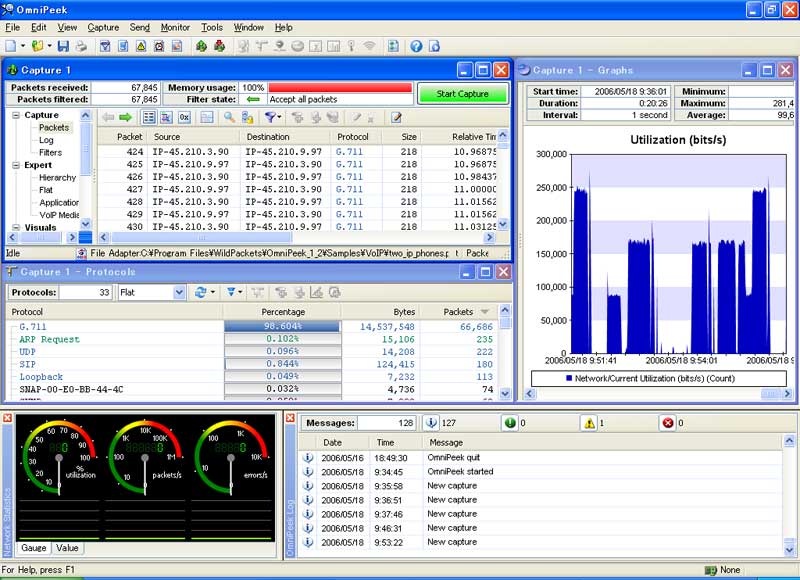Click the Print icon in main toolbar
The image size is (800, 580).
point(81,46)
